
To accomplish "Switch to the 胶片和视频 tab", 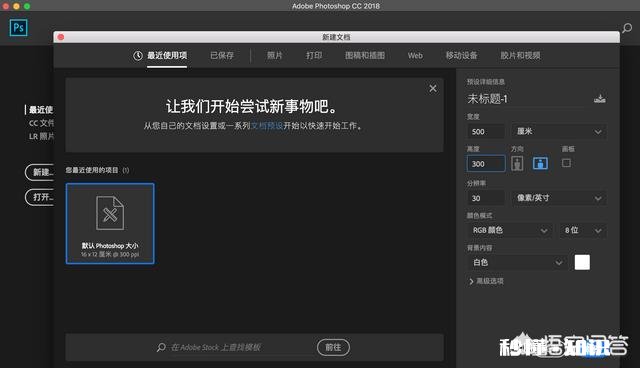I will tap(520, 55).
